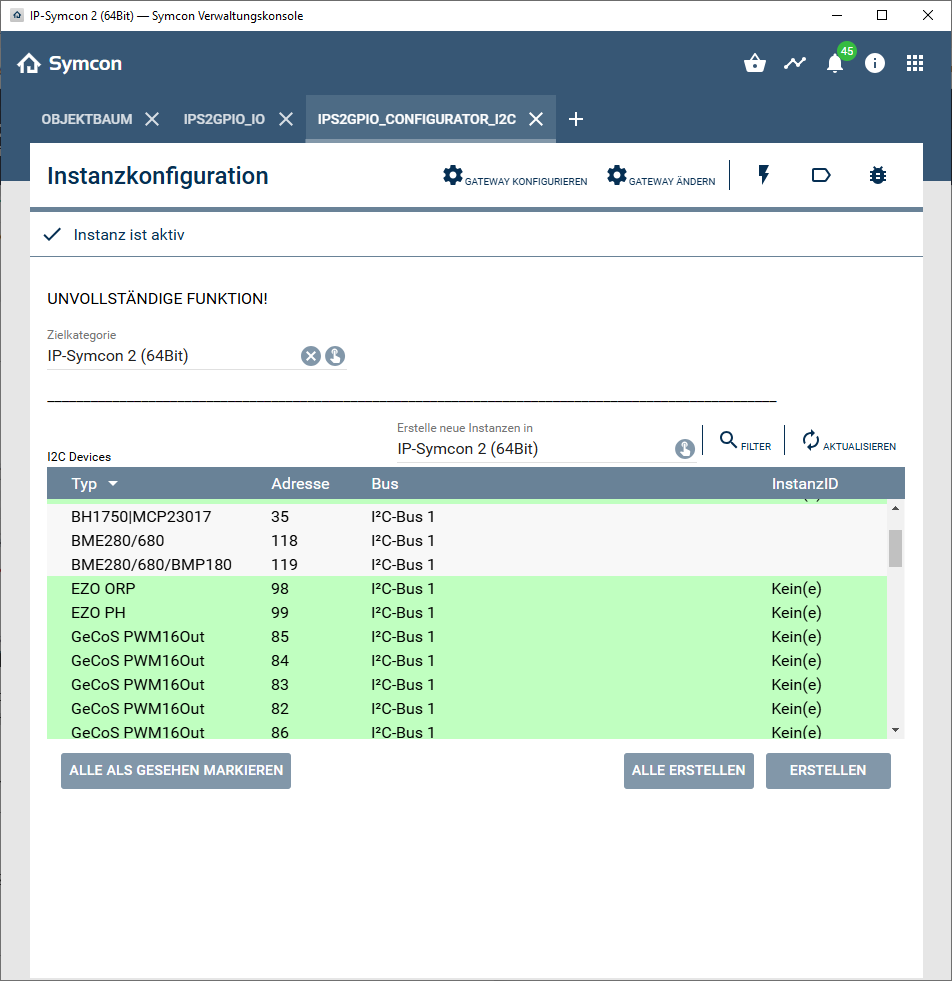Switch to the OBJEKTBAUM tab
Screen dimensions: 952x981
coord(87,119)
